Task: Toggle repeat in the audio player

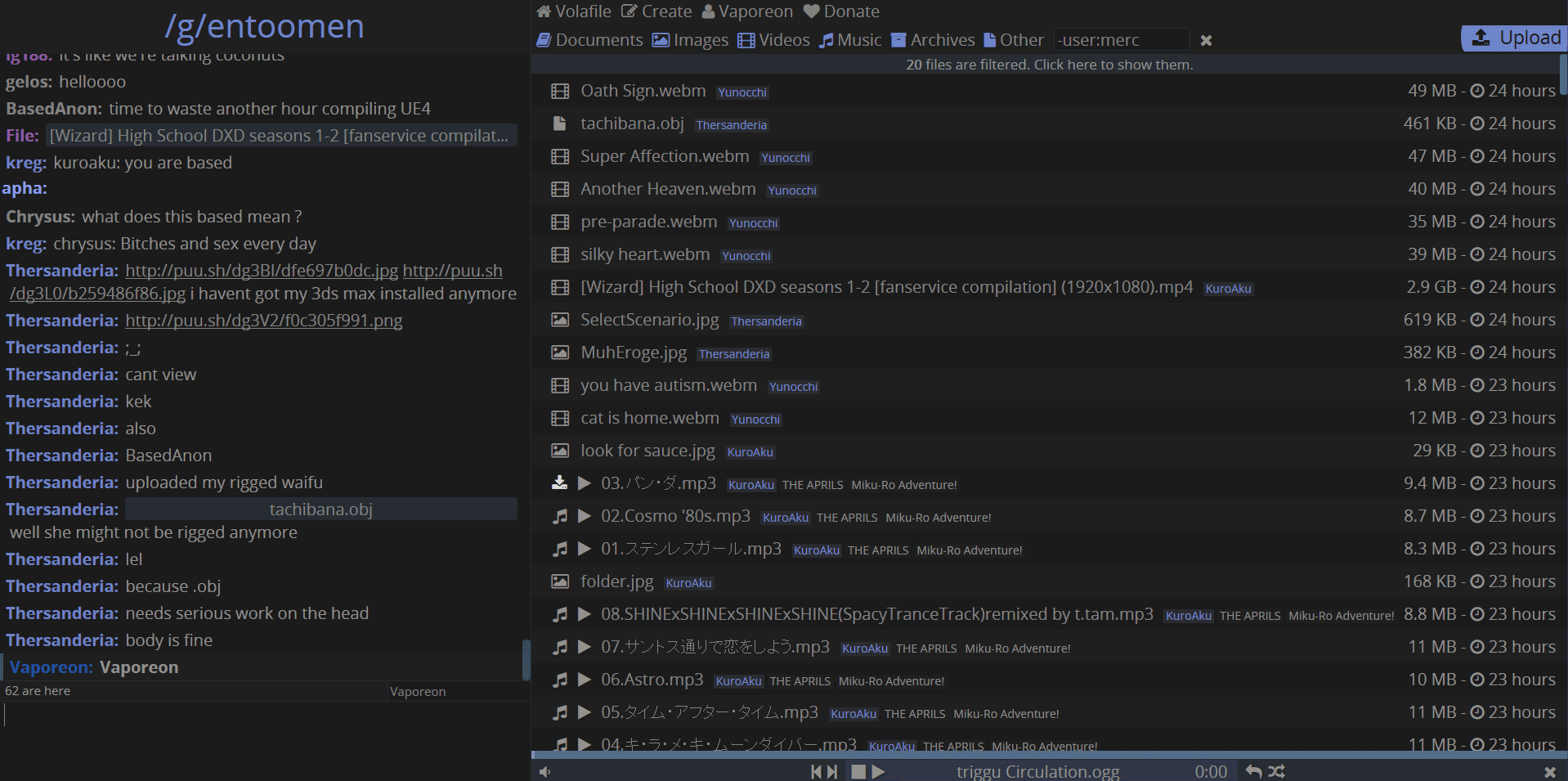Action: (x=1253, y=771)
